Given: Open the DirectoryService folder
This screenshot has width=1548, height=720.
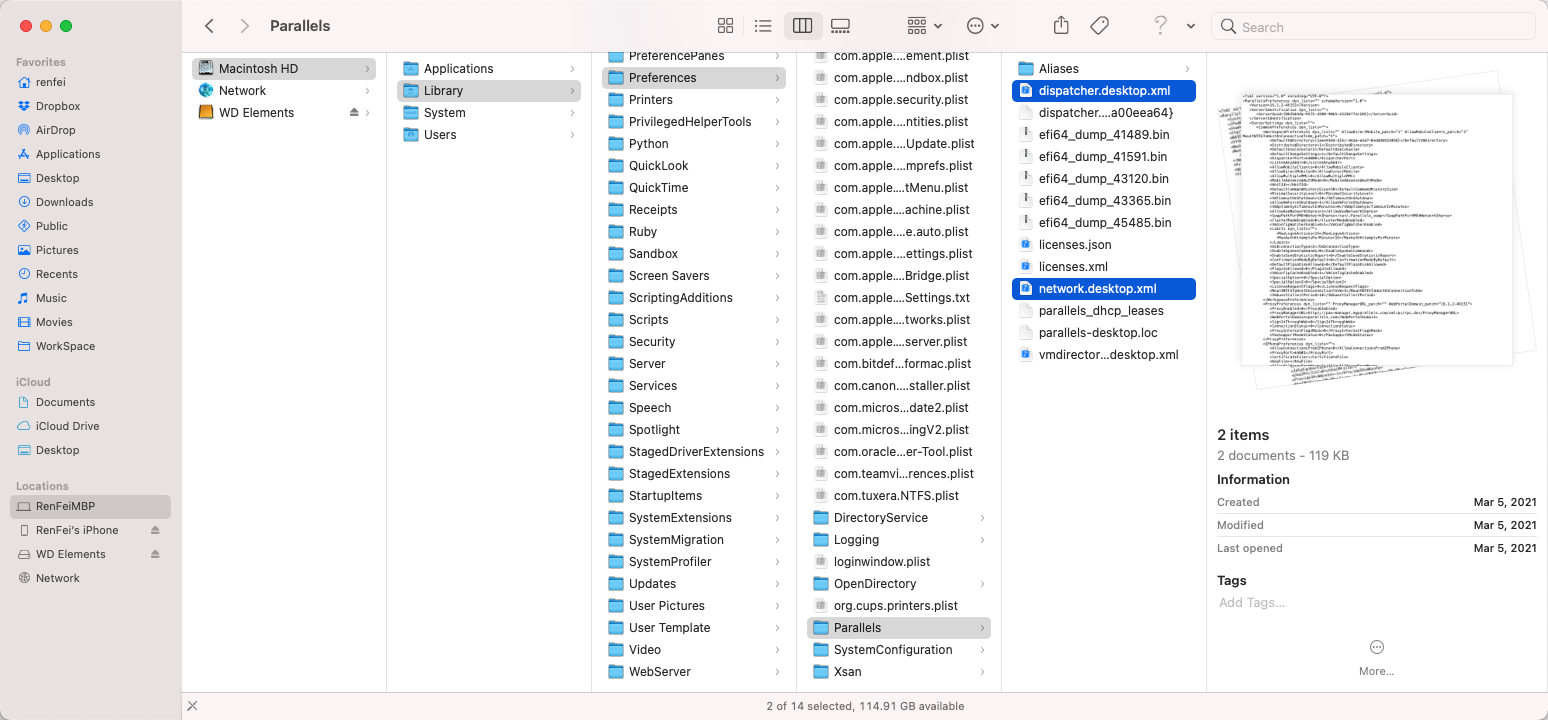Looking at the screenshot, I should 899,517.
